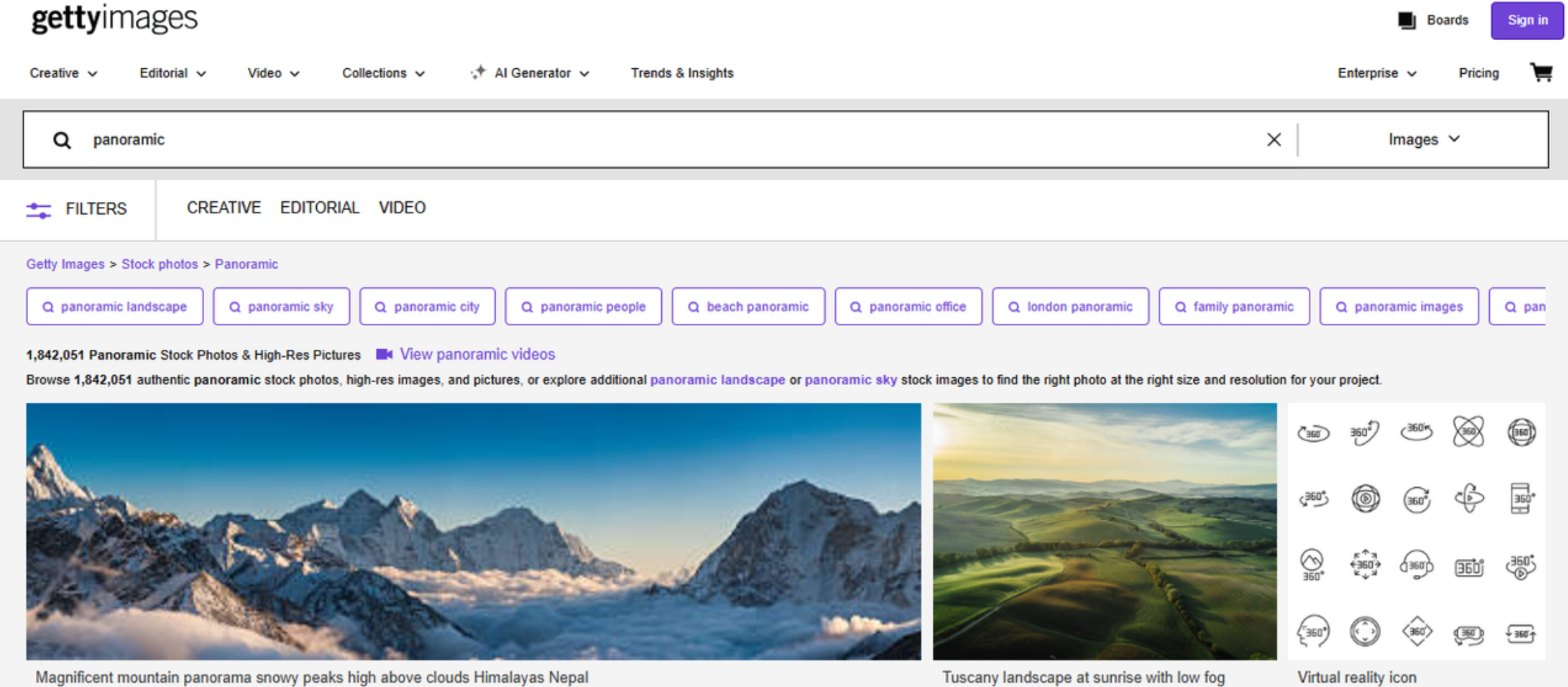Open the shopping cart
Screen dimensions: 1568x687
coord(1541,73)
